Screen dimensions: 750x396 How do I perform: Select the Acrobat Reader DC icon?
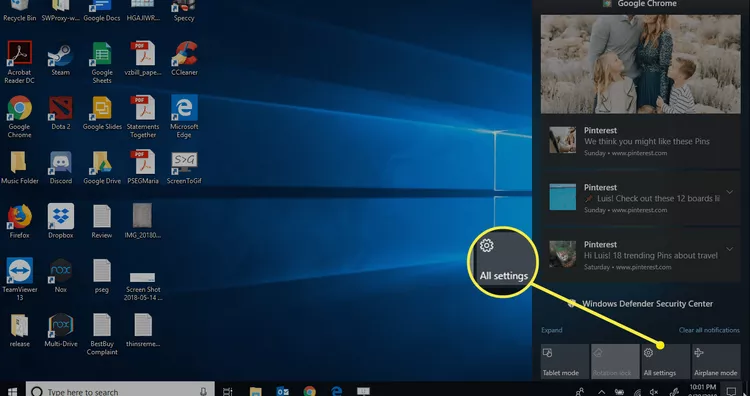click(x=20, y=62)
